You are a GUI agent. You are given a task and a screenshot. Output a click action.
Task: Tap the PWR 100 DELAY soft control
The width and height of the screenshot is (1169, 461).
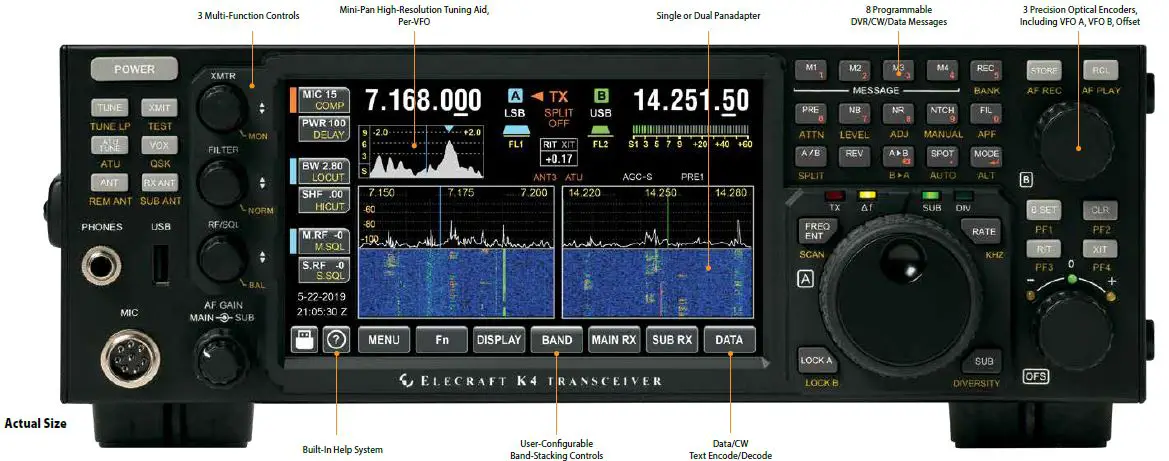[324, 128]
